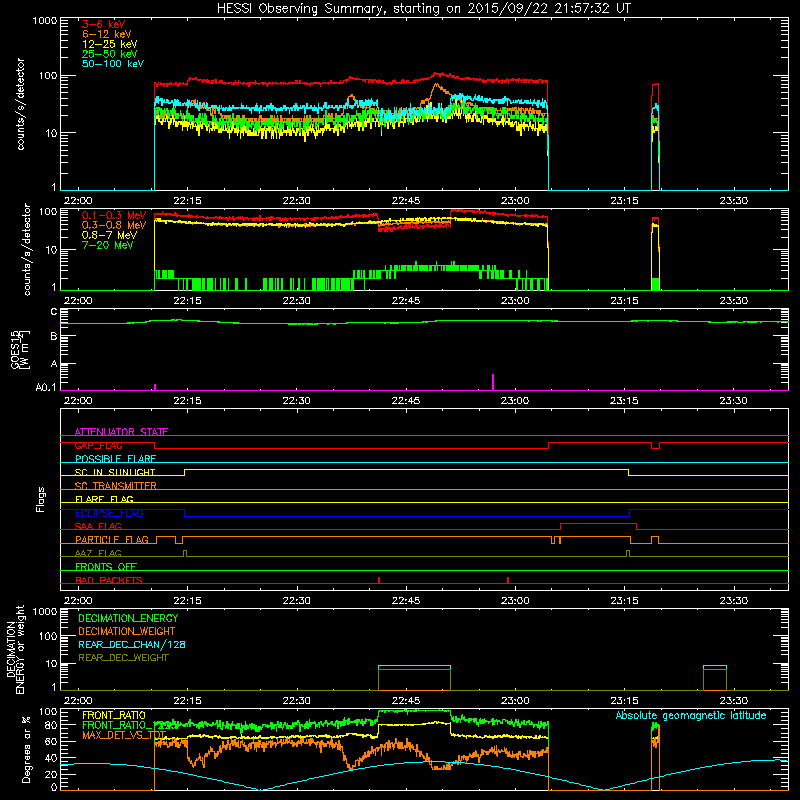Viewport: 800px width, 800px height.
Task: Click the magenta spike before 23:00 in GOES panel
Action: (493, 382)
